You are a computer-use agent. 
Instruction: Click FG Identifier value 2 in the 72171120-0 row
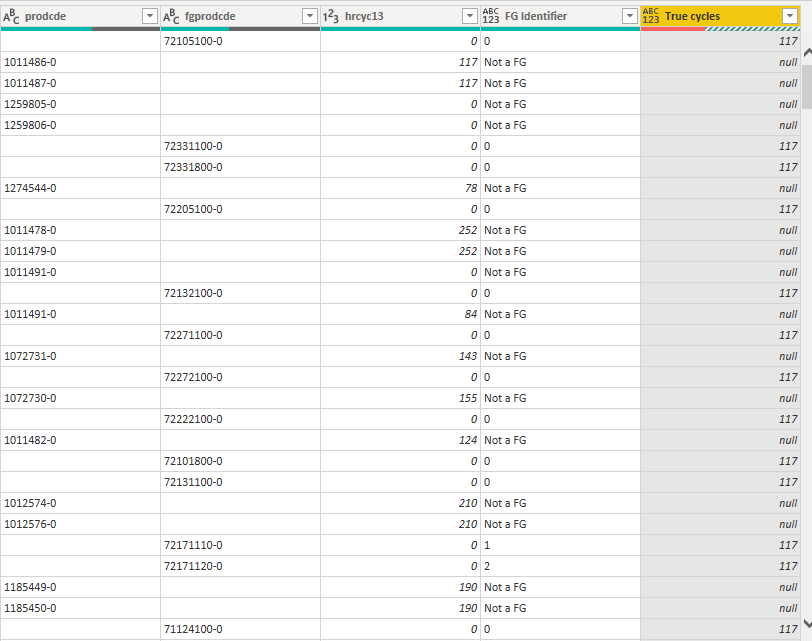(x=560, y=566)
